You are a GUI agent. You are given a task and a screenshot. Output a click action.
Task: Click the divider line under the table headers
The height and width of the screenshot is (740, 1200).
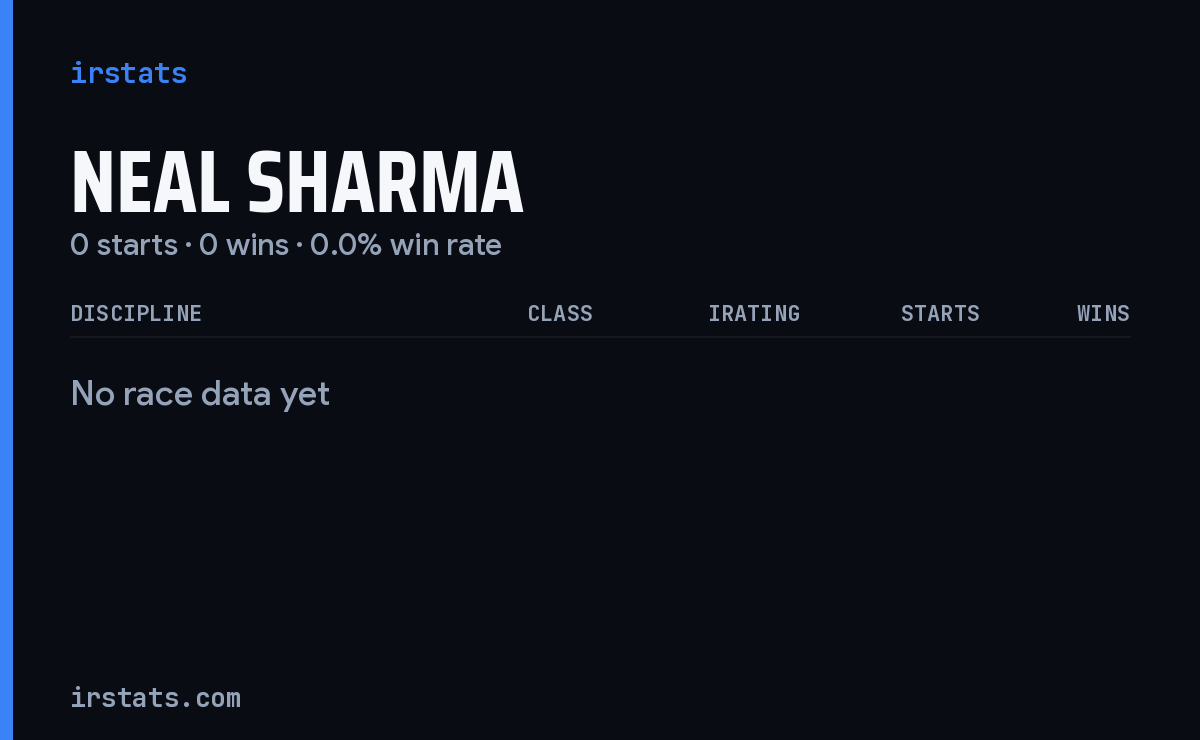pos(600,337)
